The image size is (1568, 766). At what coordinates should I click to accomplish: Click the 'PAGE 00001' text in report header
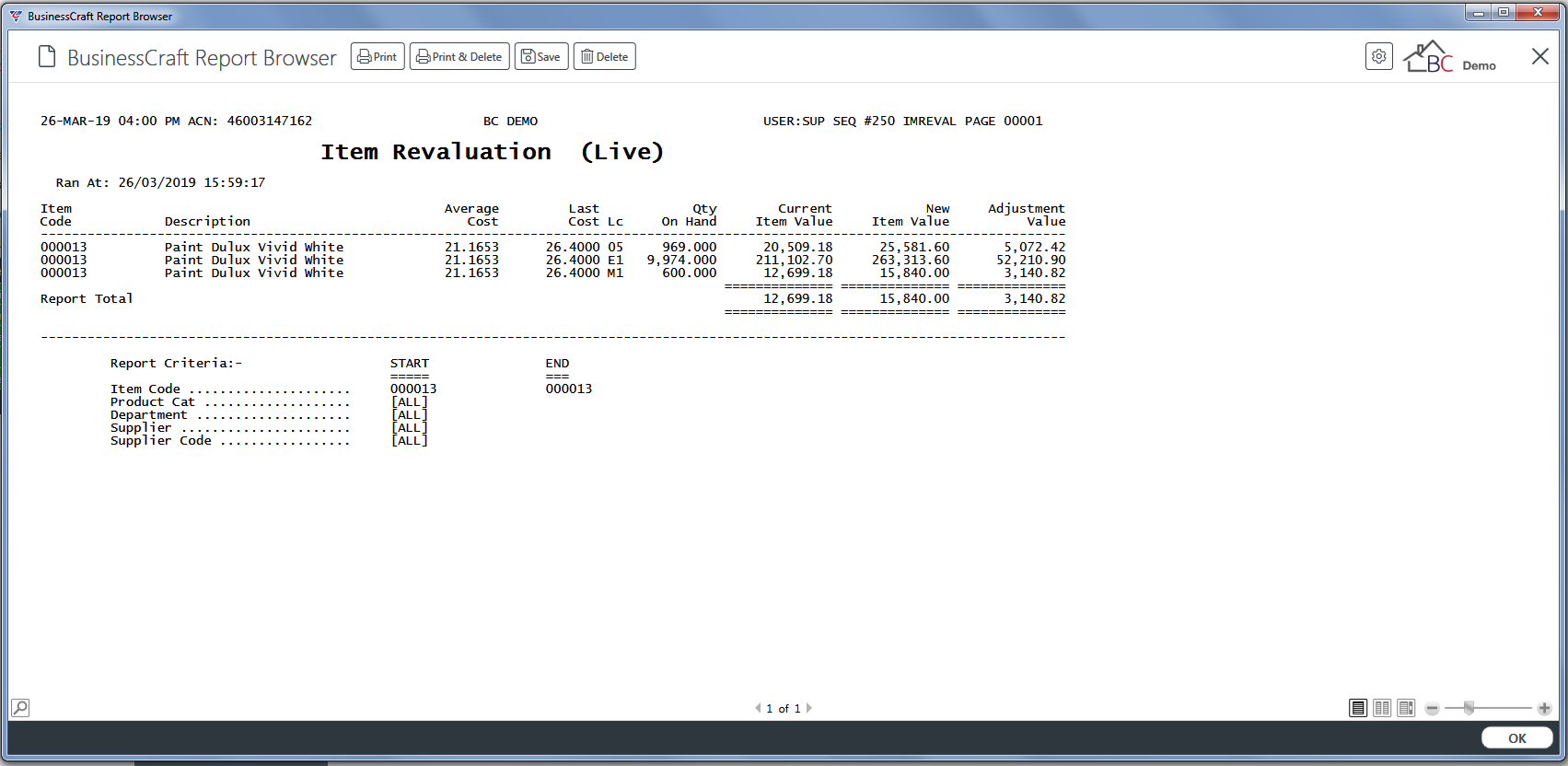pyautogui.click(x=1004, y=121)
